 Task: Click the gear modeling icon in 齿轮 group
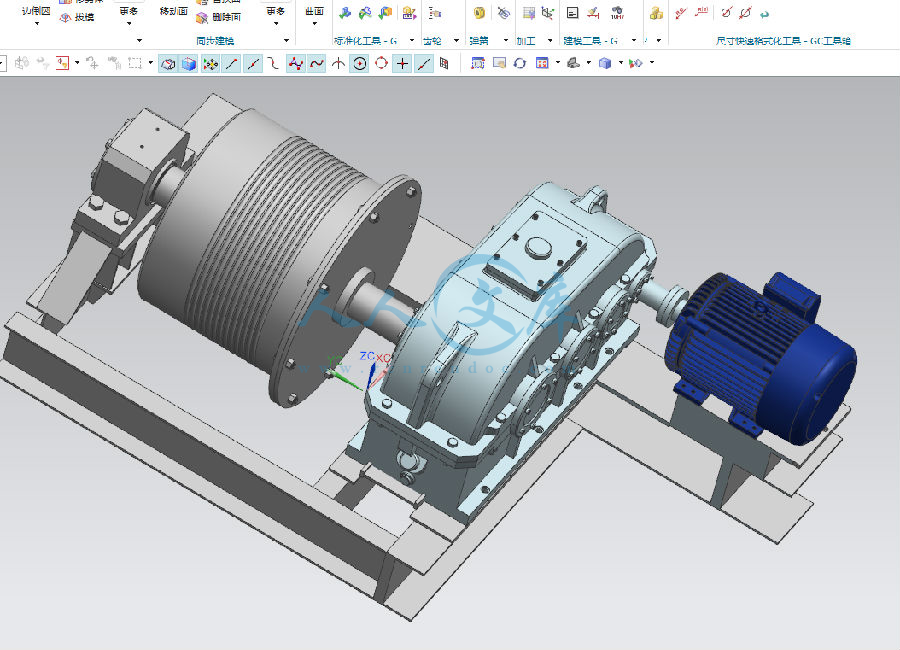435,13
